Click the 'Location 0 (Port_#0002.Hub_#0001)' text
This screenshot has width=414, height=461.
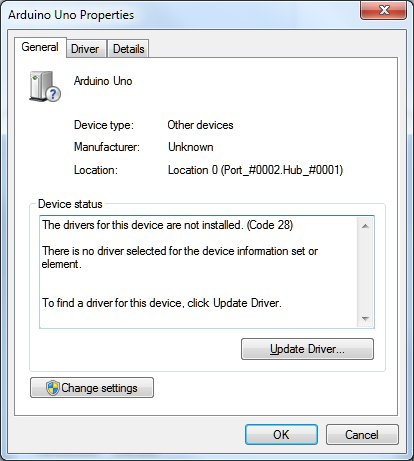point(255,170)
